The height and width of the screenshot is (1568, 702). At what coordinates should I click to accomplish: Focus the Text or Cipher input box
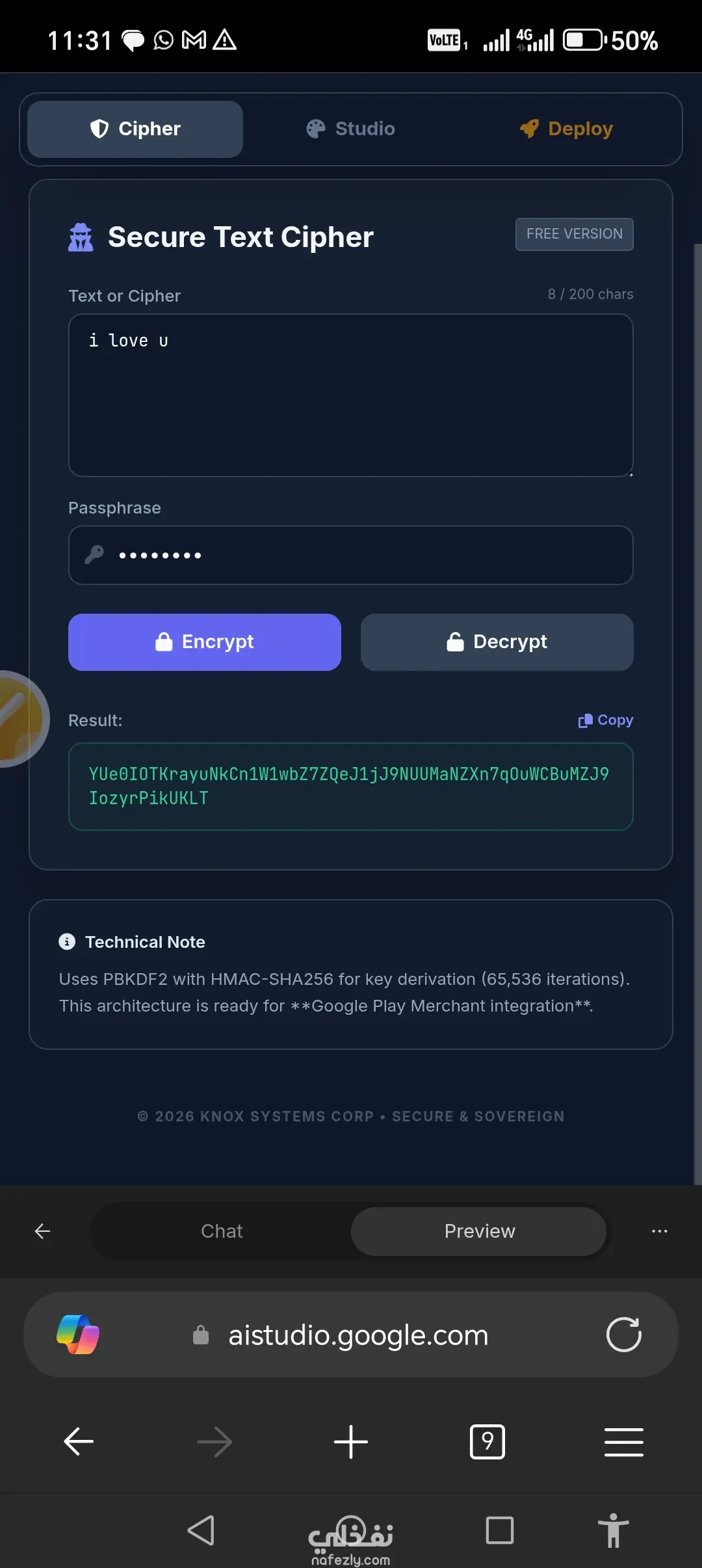click(351, 395)
